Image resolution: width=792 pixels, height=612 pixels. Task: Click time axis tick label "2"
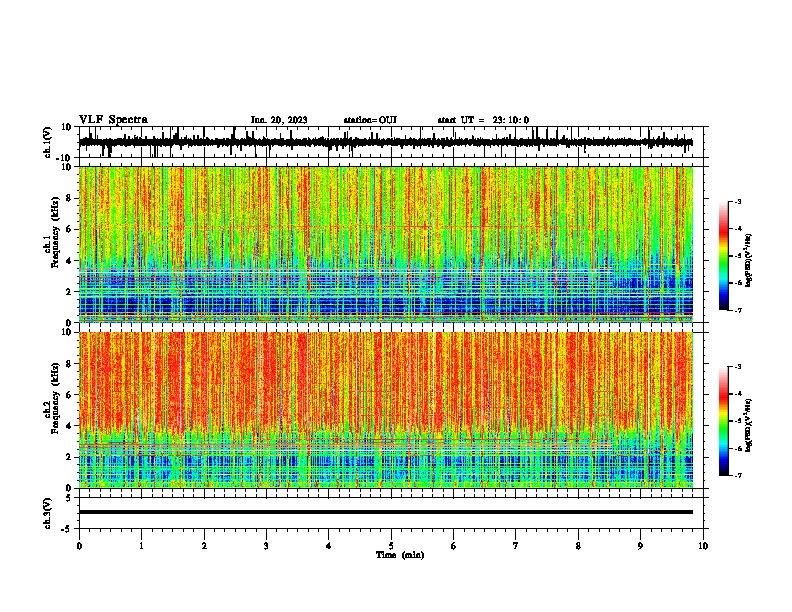[x=204, y=546]
